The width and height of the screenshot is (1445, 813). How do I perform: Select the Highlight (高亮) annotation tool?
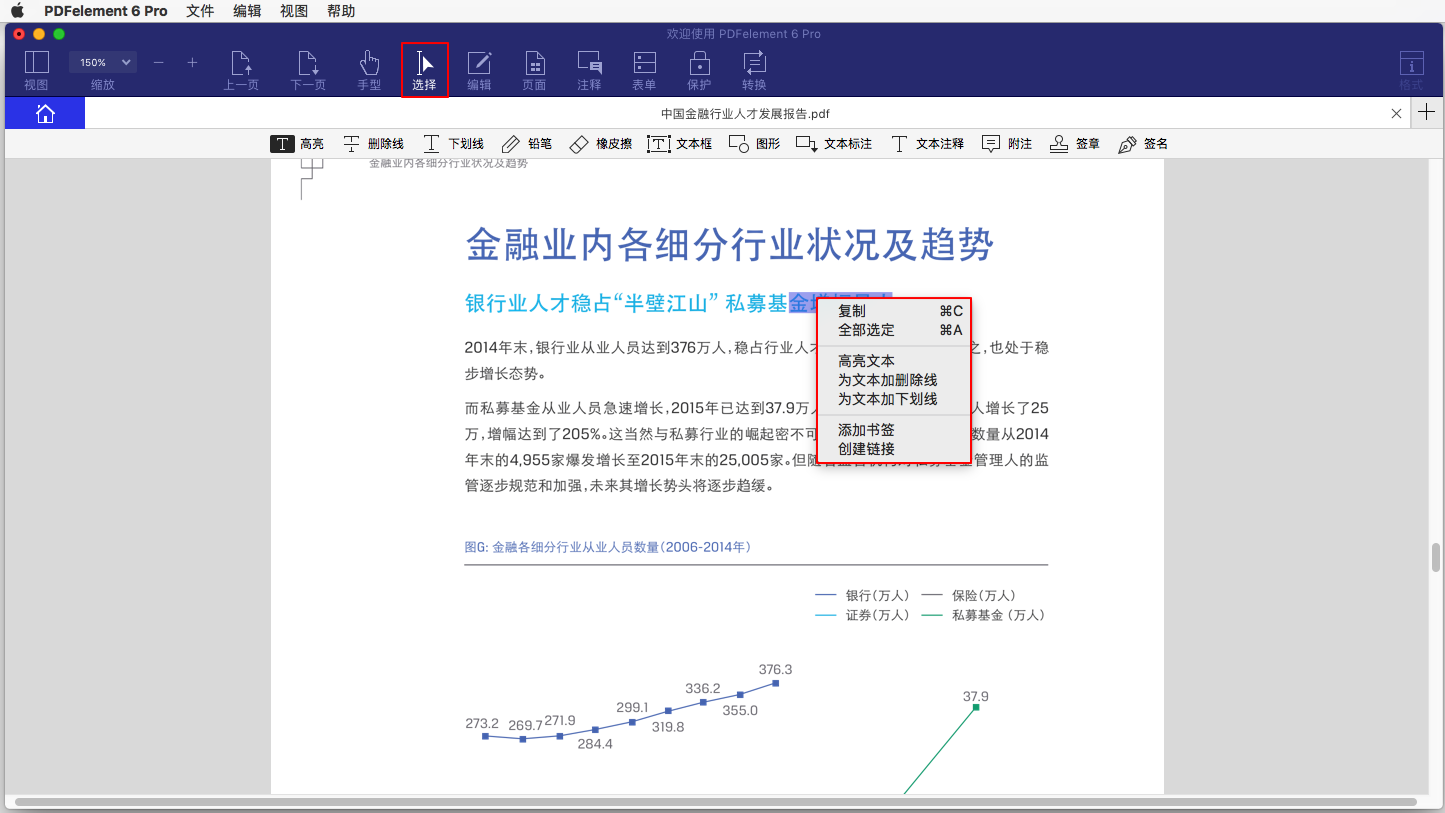coord(297,144)
